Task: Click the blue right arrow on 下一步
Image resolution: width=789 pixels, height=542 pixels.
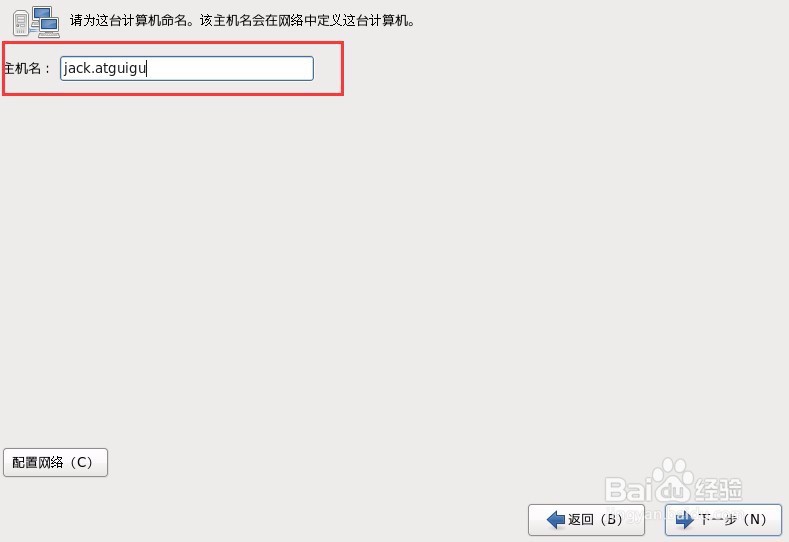Action: click(684, 519)
